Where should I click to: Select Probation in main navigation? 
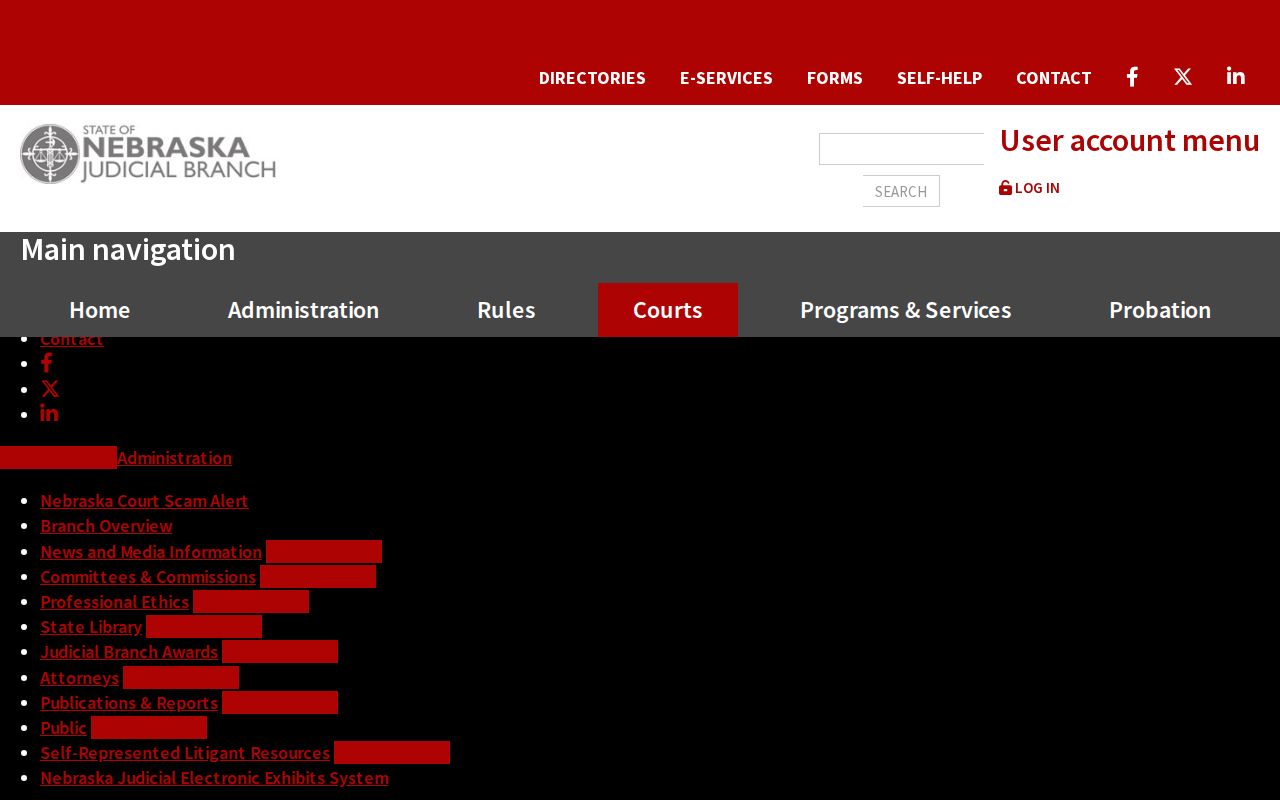(x=1160, y=310)
